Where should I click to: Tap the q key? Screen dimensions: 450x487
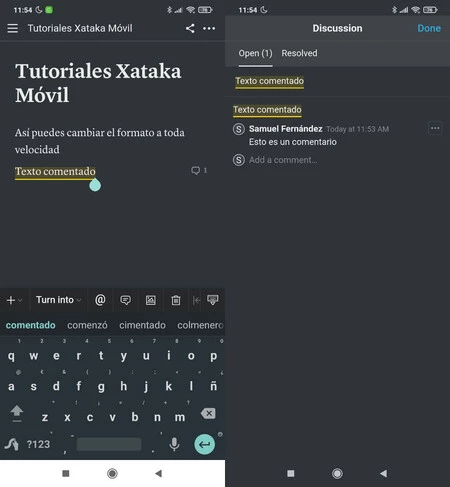pos(11,356)
